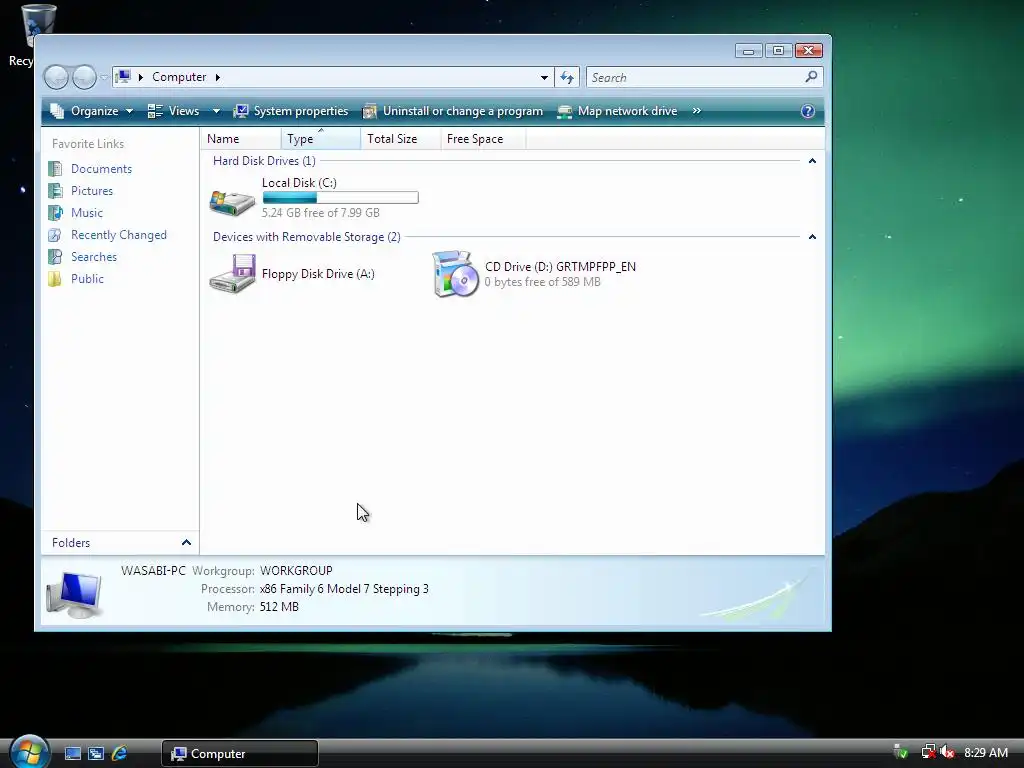Open Documents in Favorite Links
Screen dimensions: 1024x768
pos(101,168)
